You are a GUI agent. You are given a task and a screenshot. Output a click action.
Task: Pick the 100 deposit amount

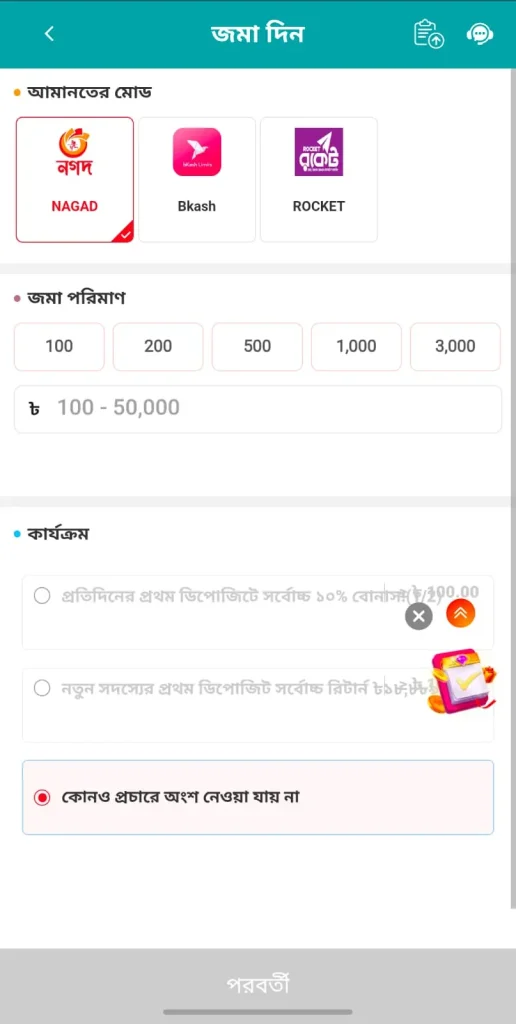pos(59,347)
